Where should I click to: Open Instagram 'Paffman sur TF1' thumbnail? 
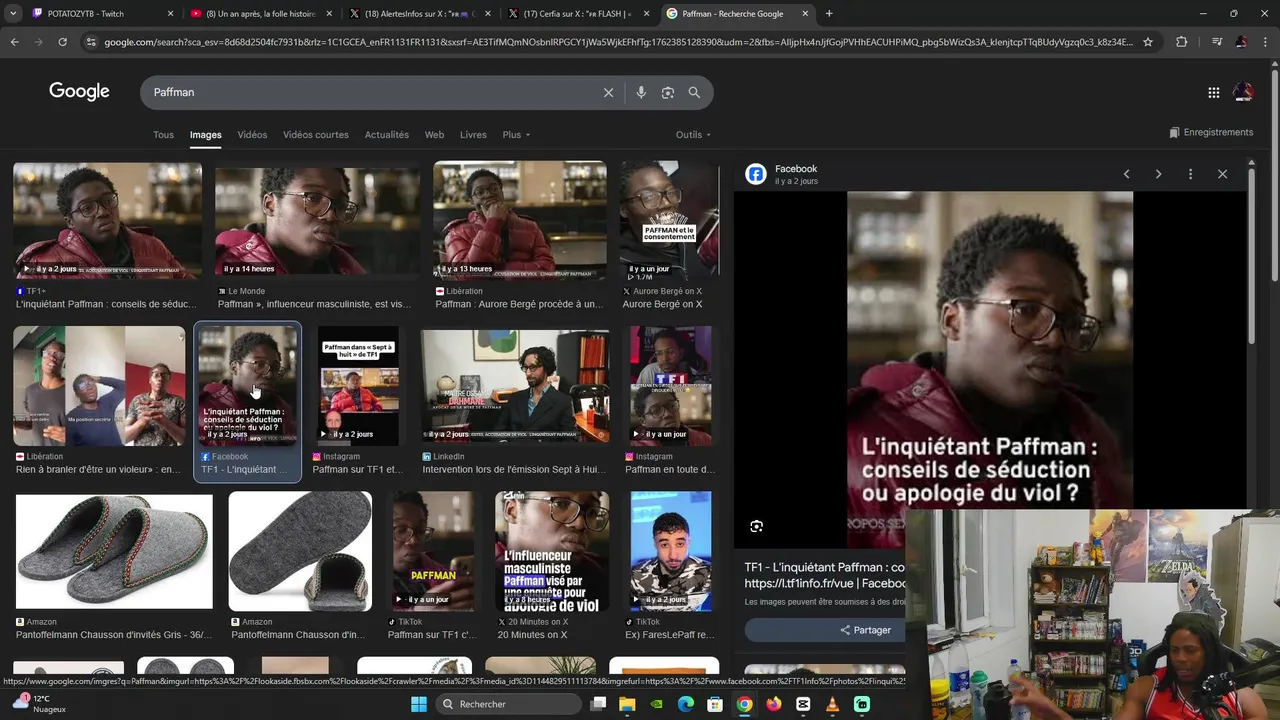[358, 385]
